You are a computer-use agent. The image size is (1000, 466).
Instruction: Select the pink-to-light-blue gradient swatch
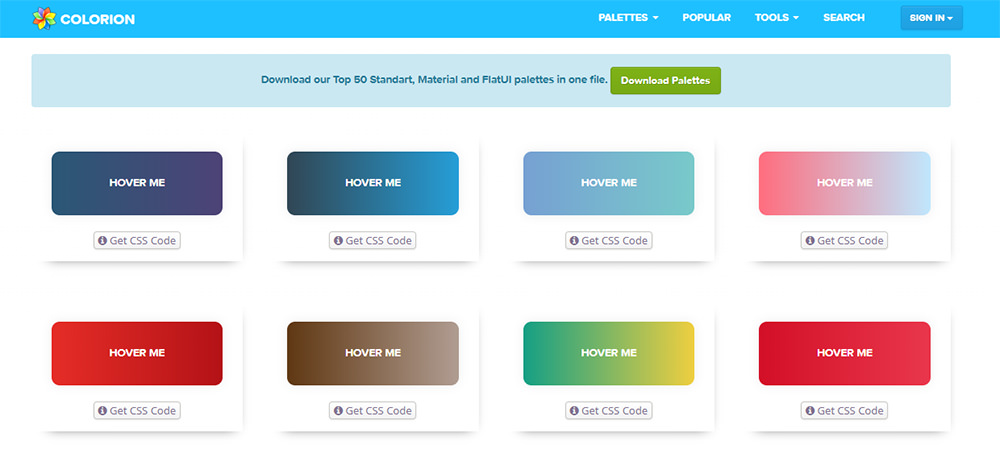[x=844, y=183]
